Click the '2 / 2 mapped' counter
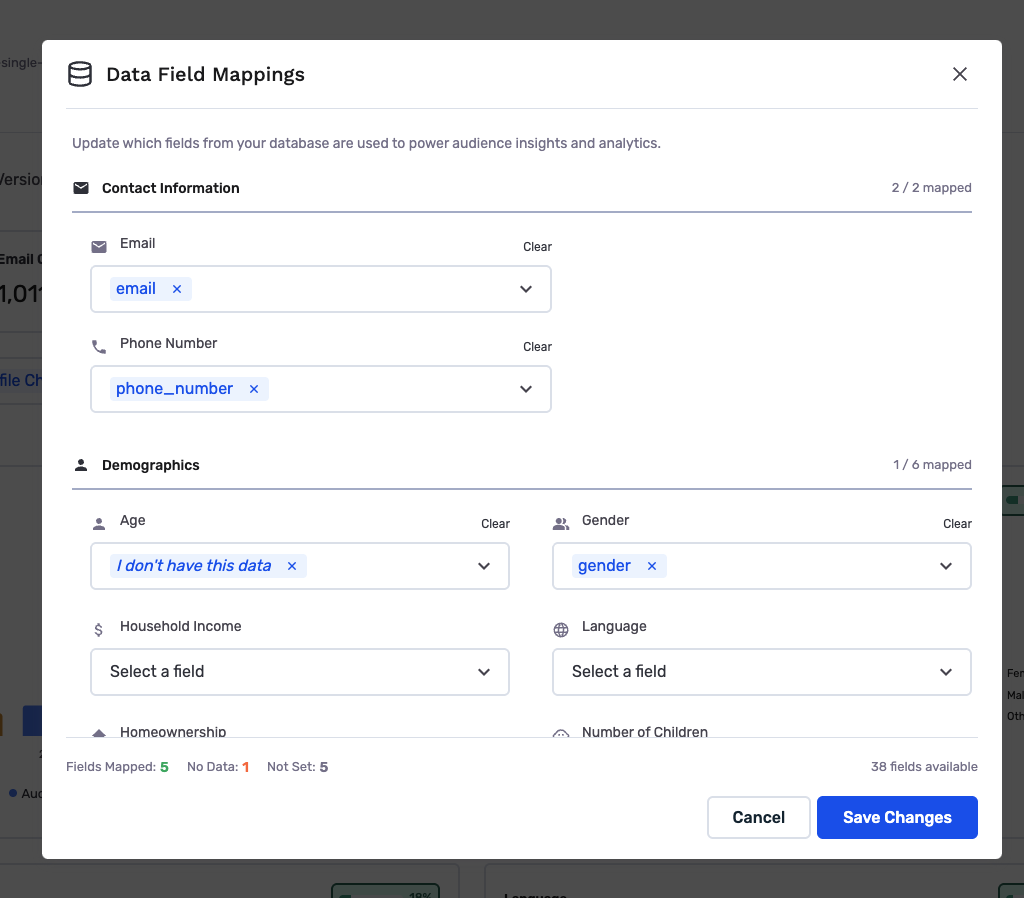Image resolution: width=1024 pixels, height=898 pixels. [931, 187]
